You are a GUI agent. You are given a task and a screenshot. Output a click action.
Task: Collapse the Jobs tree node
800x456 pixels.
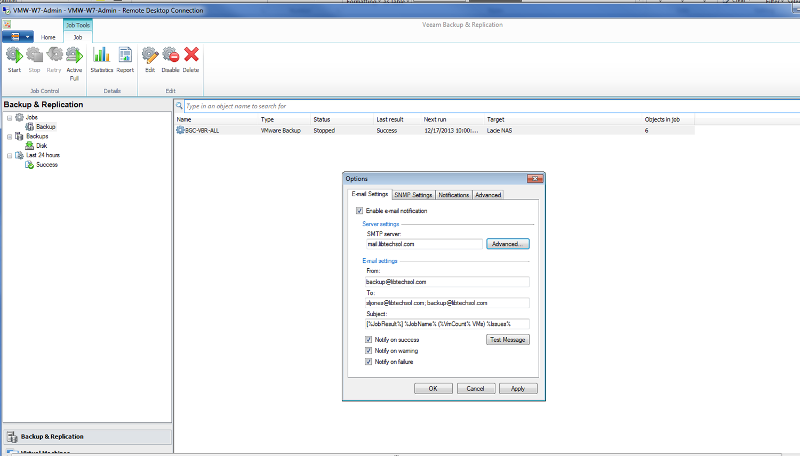9,118
